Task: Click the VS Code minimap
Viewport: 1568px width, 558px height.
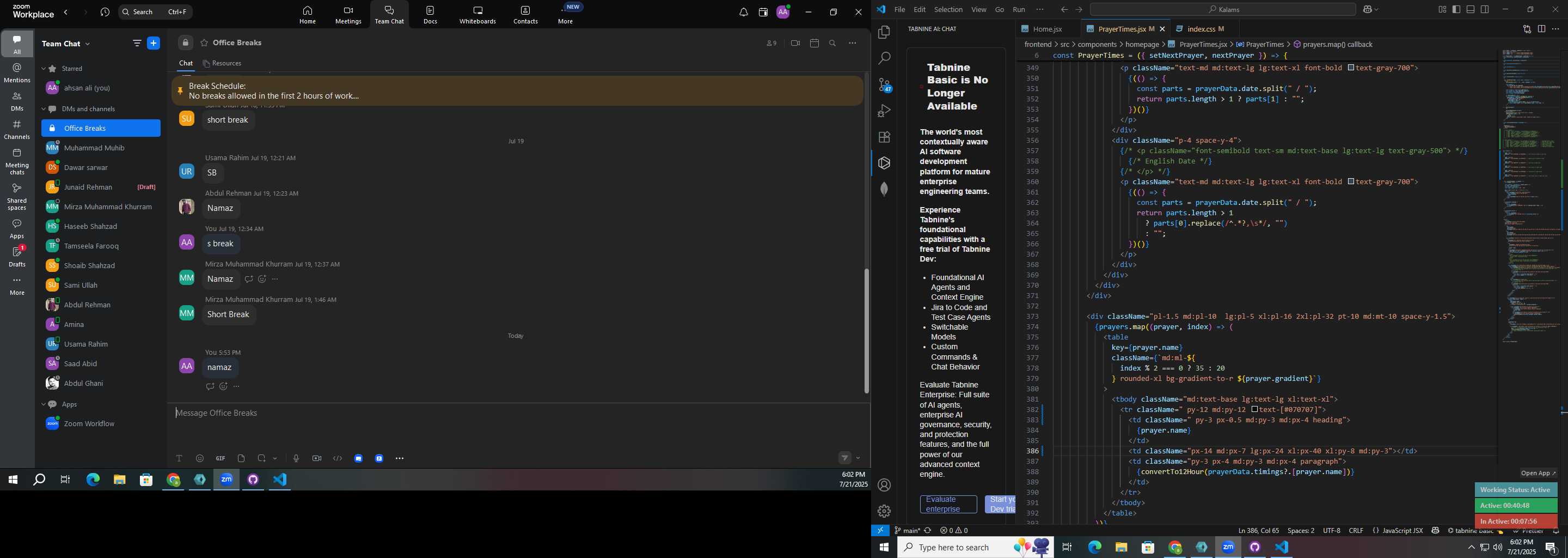Action: pyautogui.click(x=1530, y=195)
